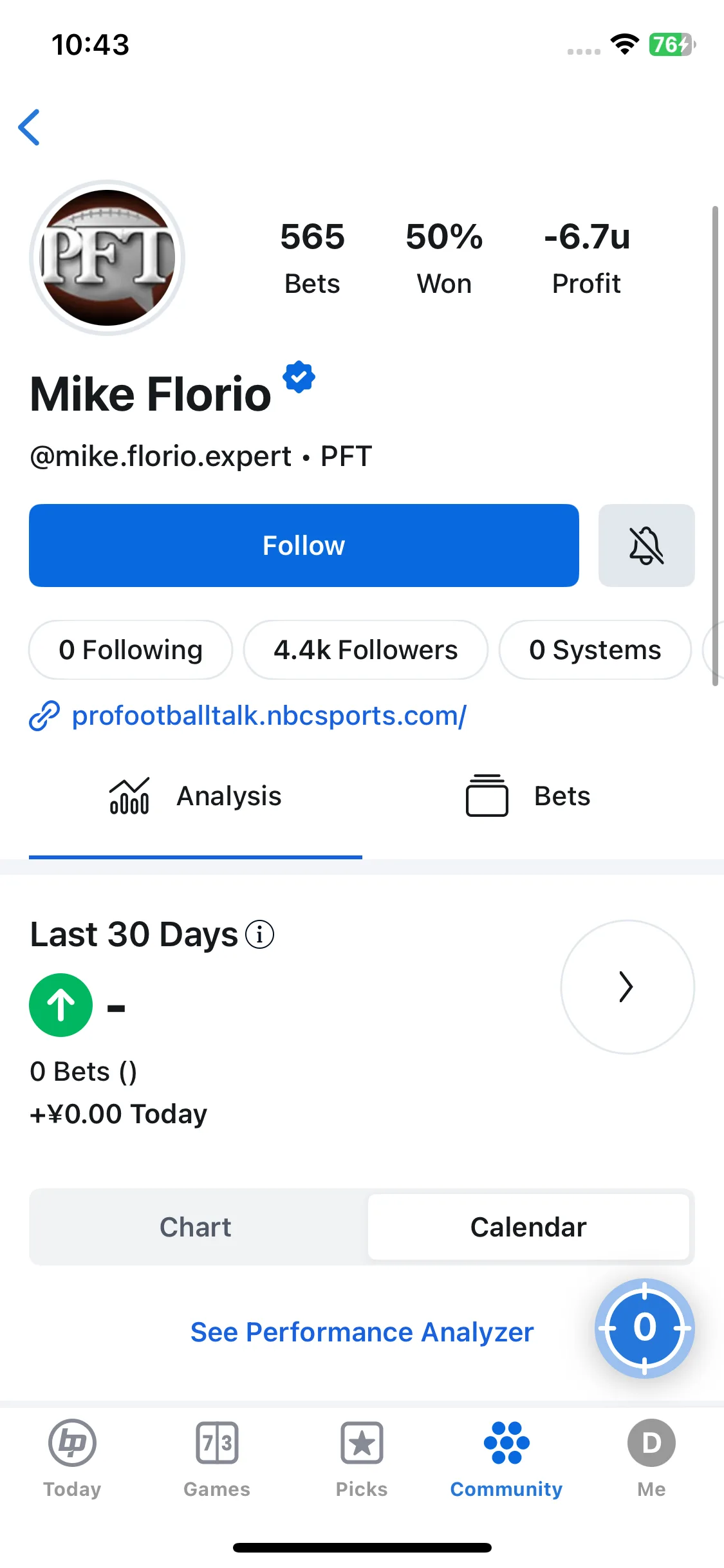
Task: Toggle the notification bell for Mike Florio
Action: point(646,545)
